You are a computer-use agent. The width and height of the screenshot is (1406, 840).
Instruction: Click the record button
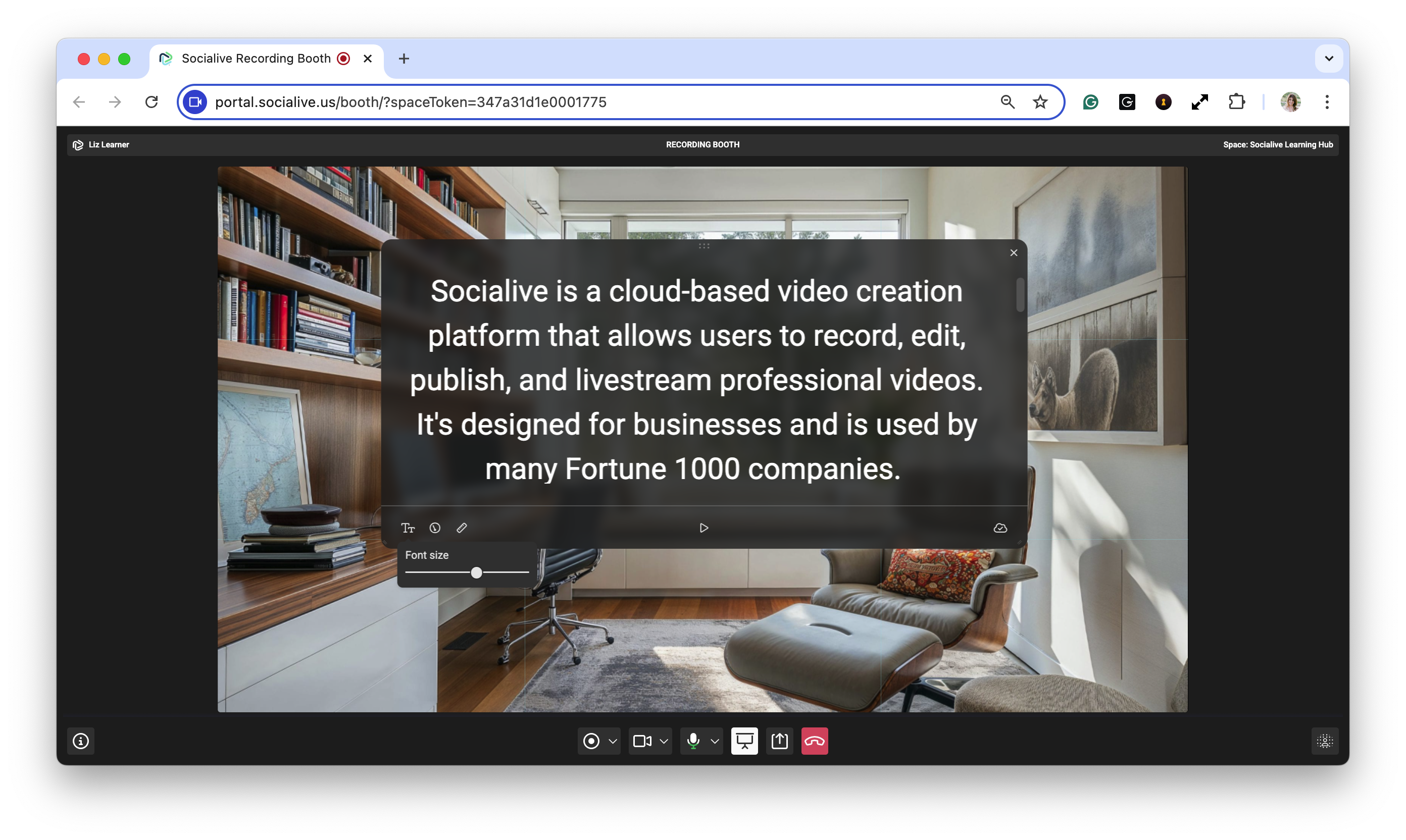pyautogui.click(x=590, y=741)
